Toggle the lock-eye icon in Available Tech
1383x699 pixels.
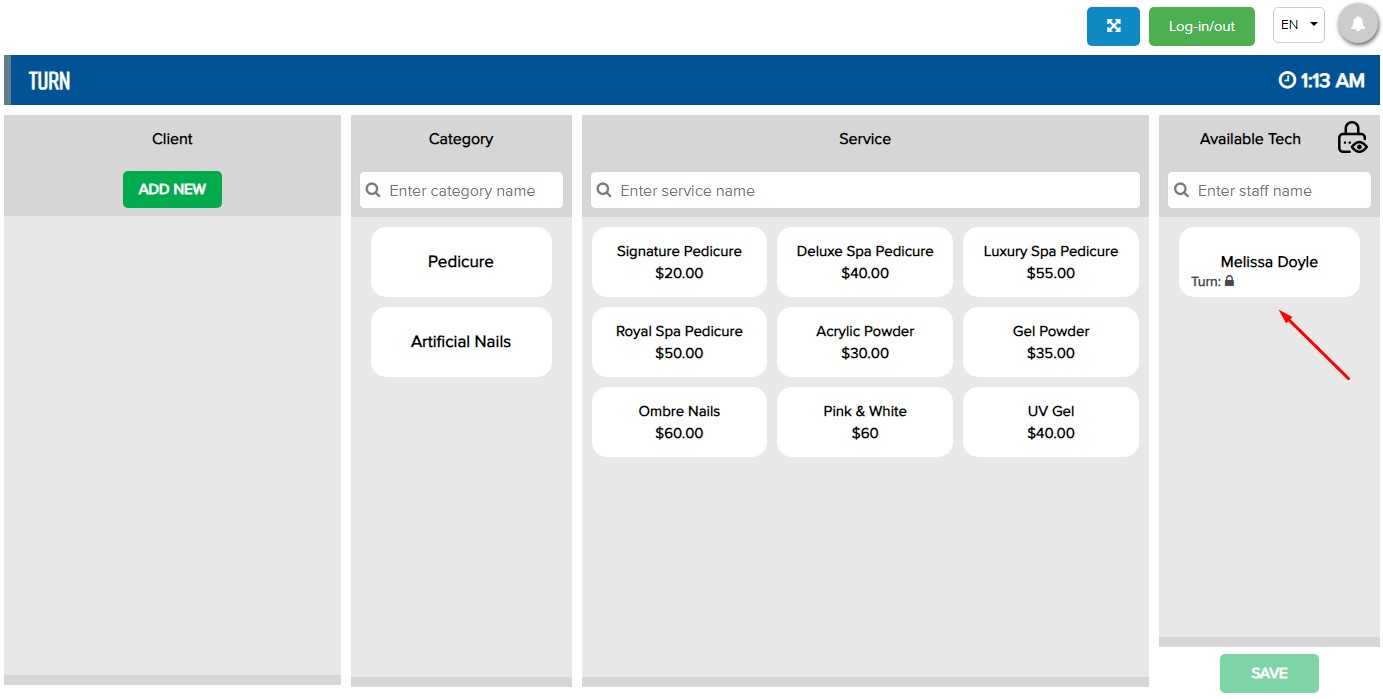[x=1352, y=138]
